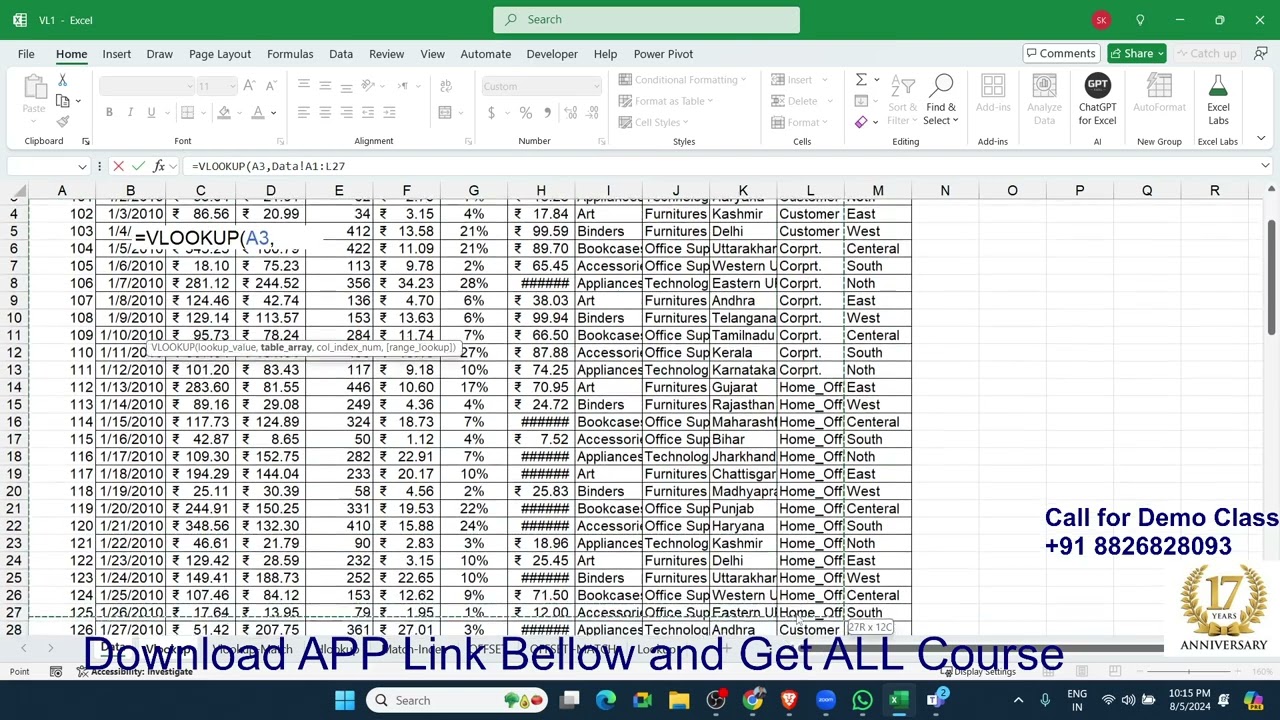Expand the Name Box dropdown
The image size is (1280, 720).
82,166
